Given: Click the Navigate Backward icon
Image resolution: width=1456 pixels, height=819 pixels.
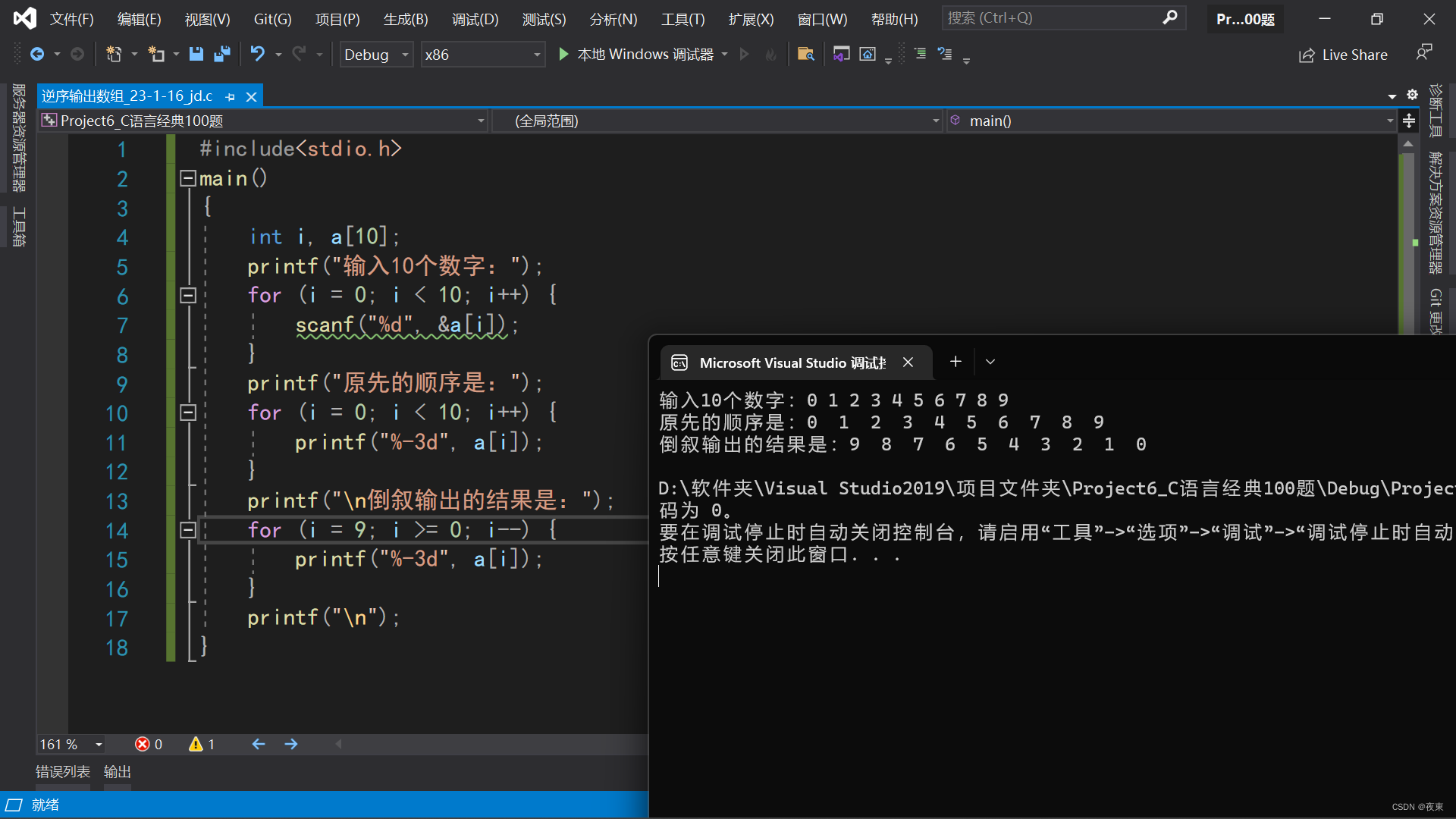Looking at the screenshot, I should tap(36, 54).
